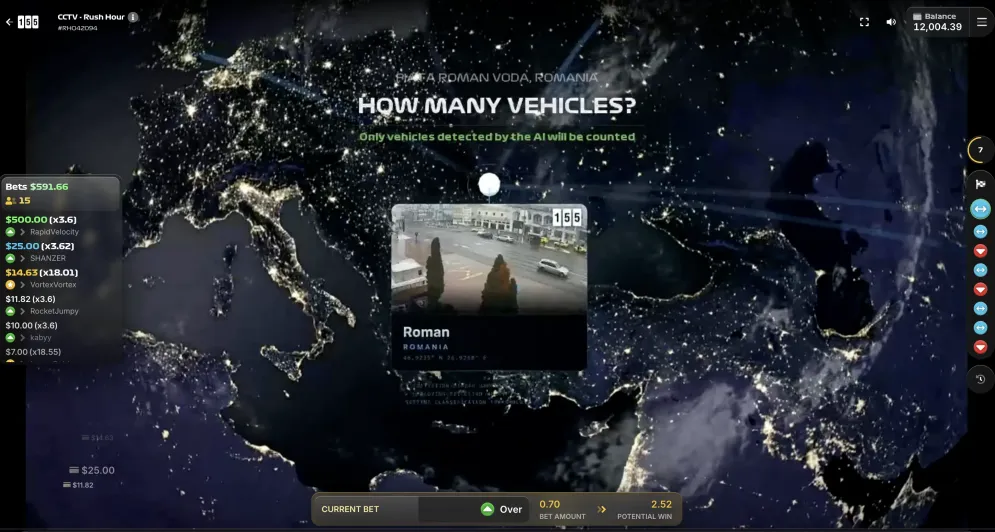Open the Roman CCTV camera thumbnail
995x532 pixels.
(489, 259)
